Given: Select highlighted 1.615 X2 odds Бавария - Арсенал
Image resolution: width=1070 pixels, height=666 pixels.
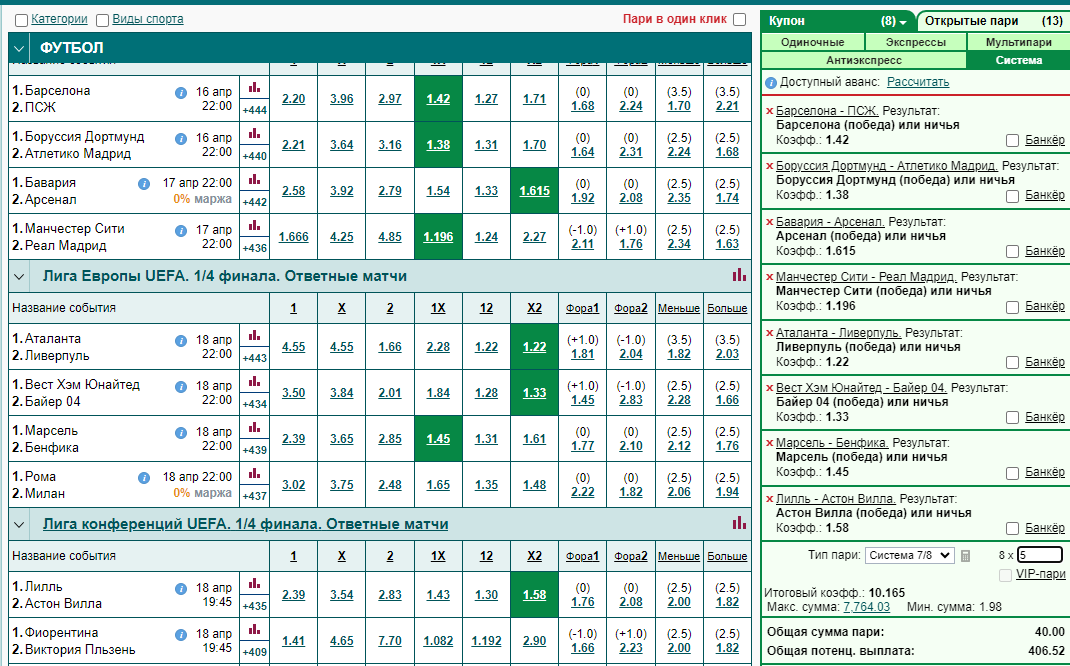Looking at the screenshot, I should pyautogui.click(x=534, y=191).
